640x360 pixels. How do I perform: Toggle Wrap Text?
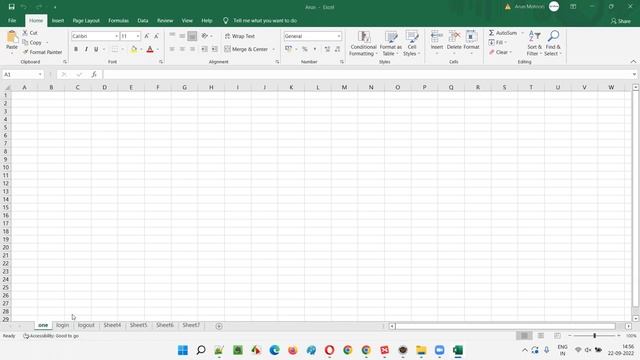click(240, 36)
